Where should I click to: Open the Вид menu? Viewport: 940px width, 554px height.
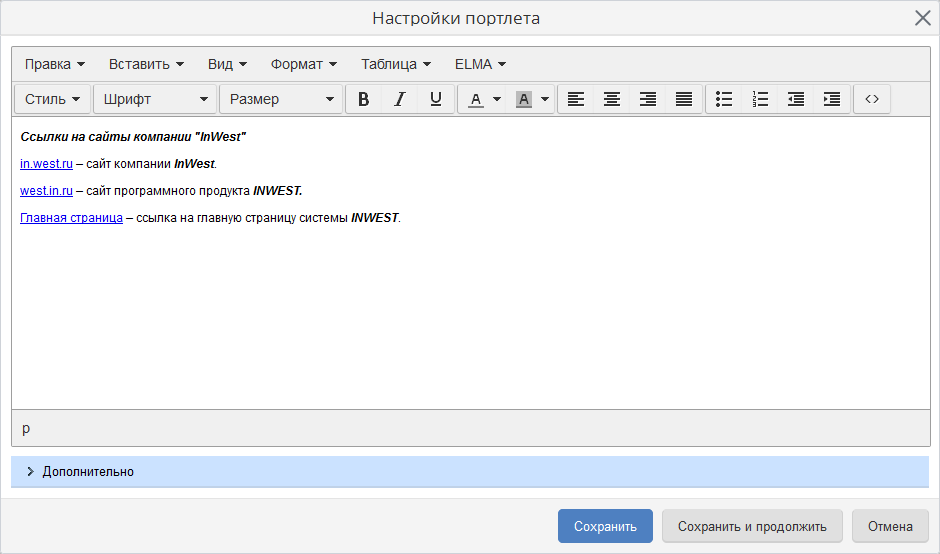click(227, 64)
